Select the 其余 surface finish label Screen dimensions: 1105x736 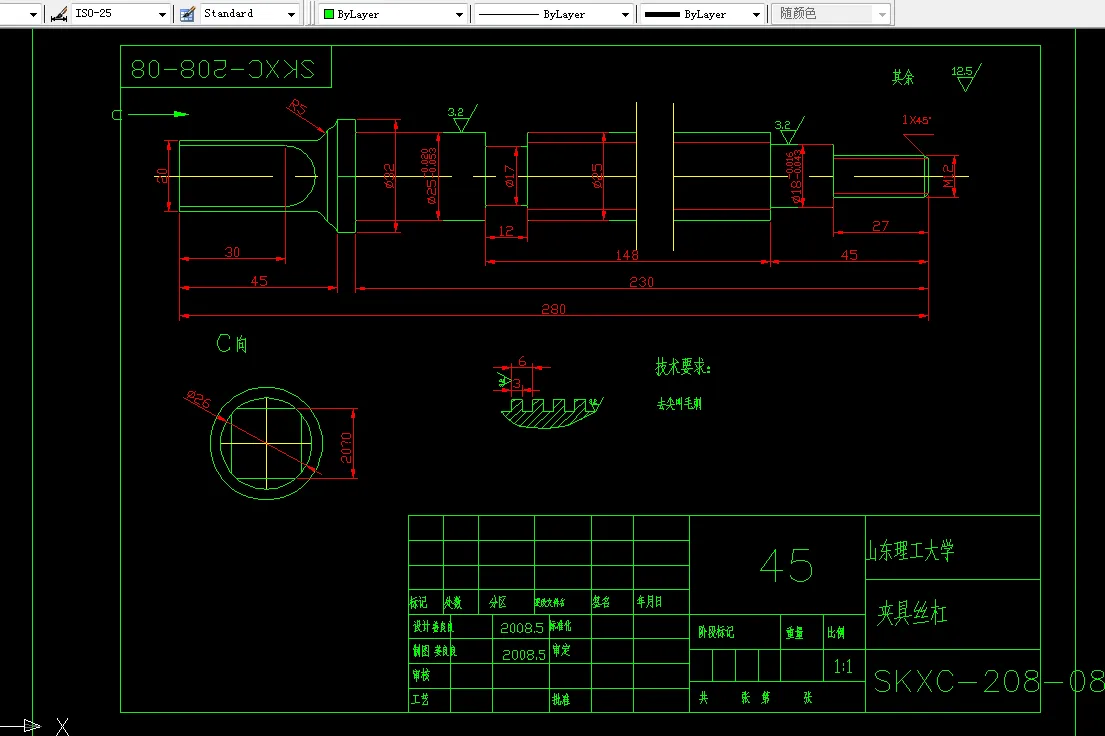coord(903,77)
